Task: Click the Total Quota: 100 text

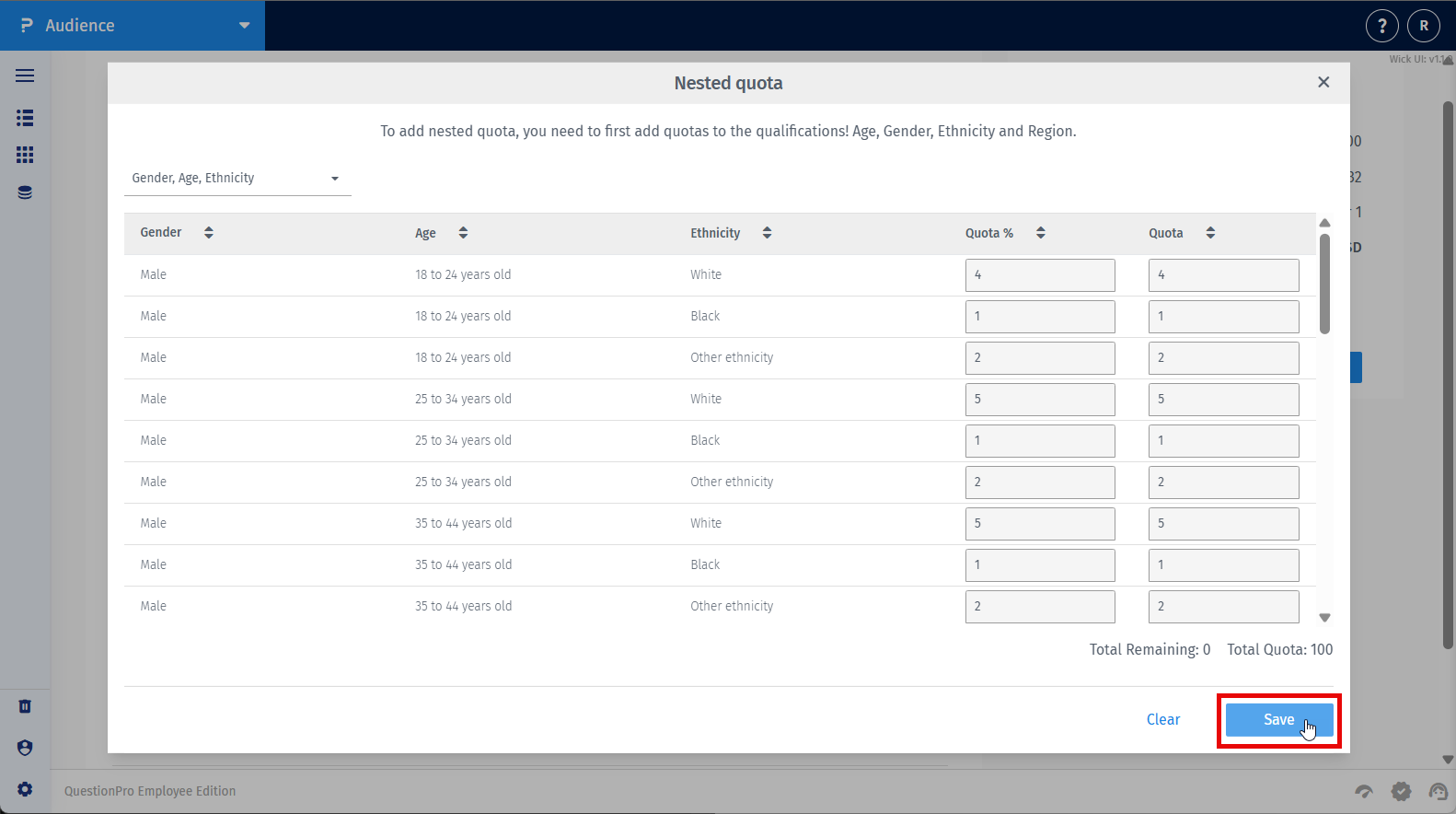Action: click(x=1280, y=649)
